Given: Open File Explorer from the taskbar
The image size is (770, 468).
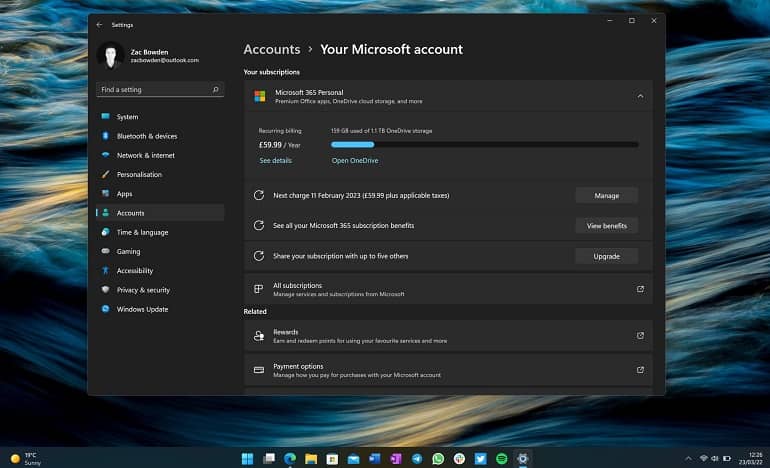Looking at the screenshot, I should tap(311, 459).
